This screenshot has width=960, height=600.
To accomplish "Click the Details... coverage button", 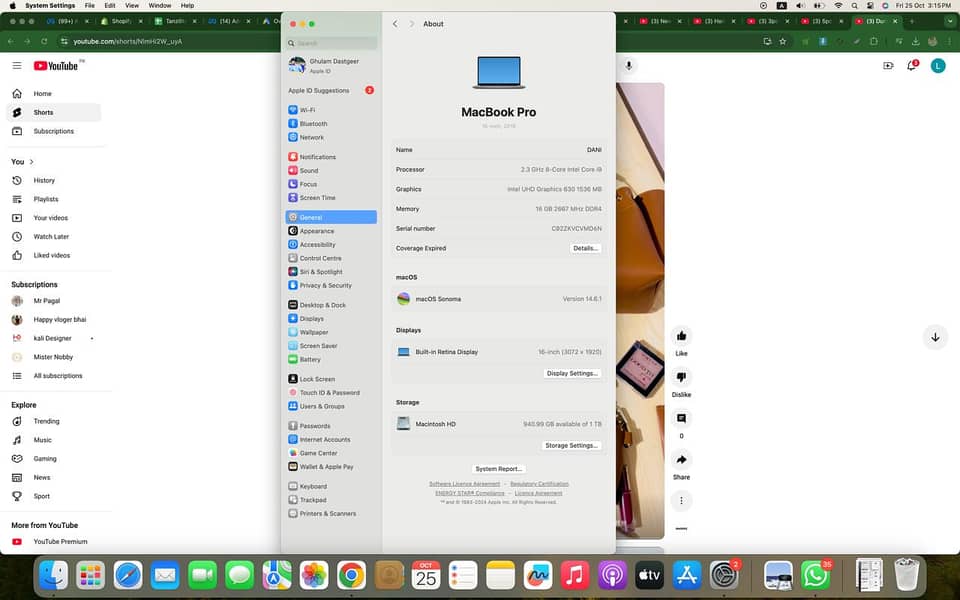I will coord(585,248).
